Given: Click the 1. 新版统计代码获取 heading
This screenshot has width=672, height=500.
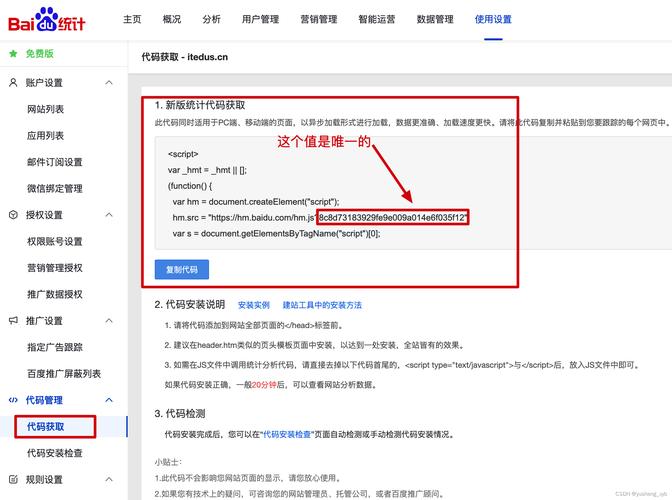Looking at the screenshot, I should tap(200, 105).
